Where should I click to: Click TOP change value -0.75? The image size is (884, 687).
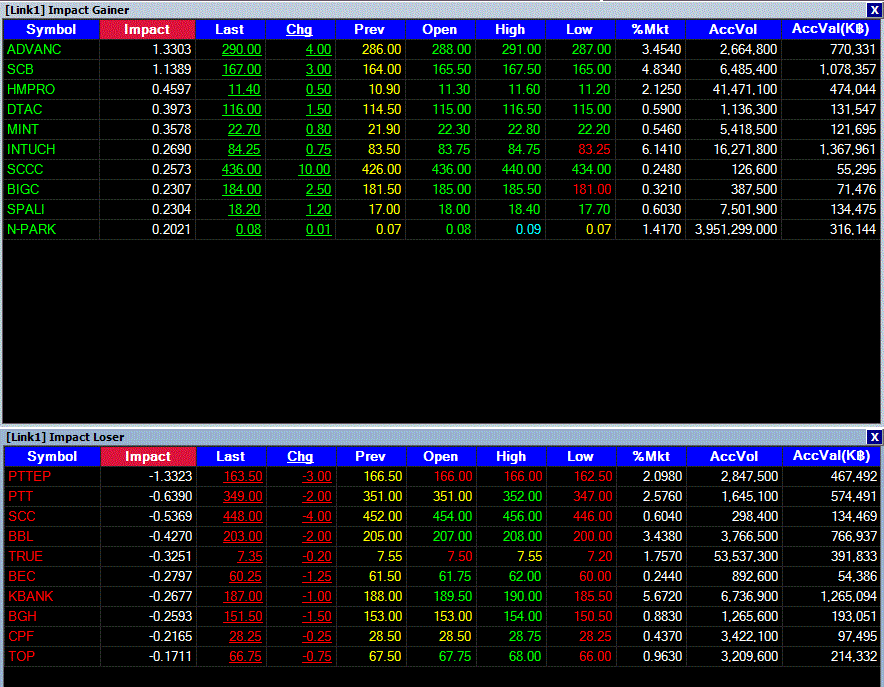pos(317,657)
